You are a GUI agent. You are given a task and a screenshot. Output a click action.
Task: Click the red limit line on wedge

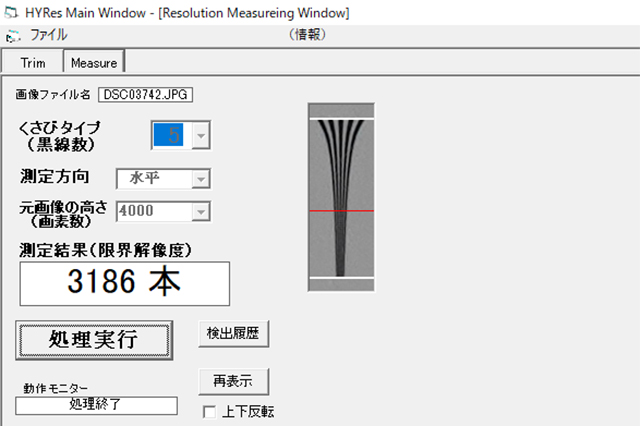click(341, 212)
